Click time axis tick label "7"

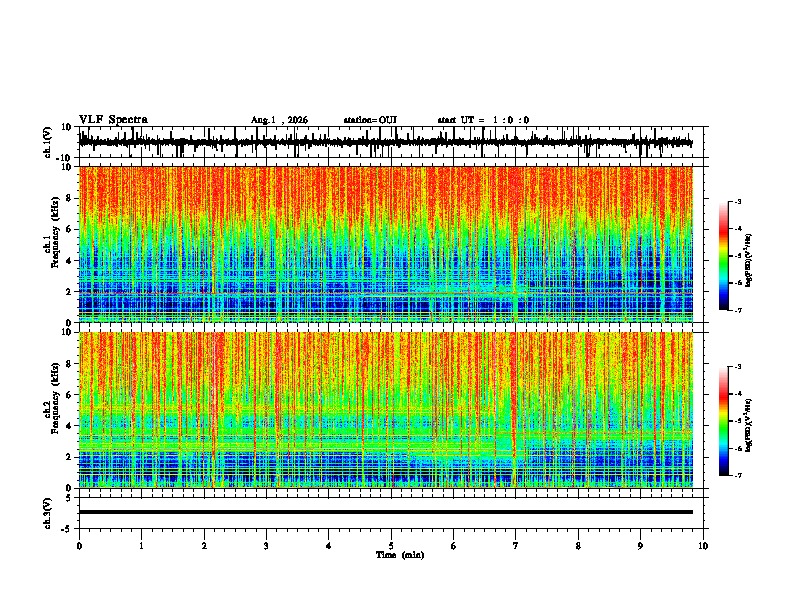[516, 546]
